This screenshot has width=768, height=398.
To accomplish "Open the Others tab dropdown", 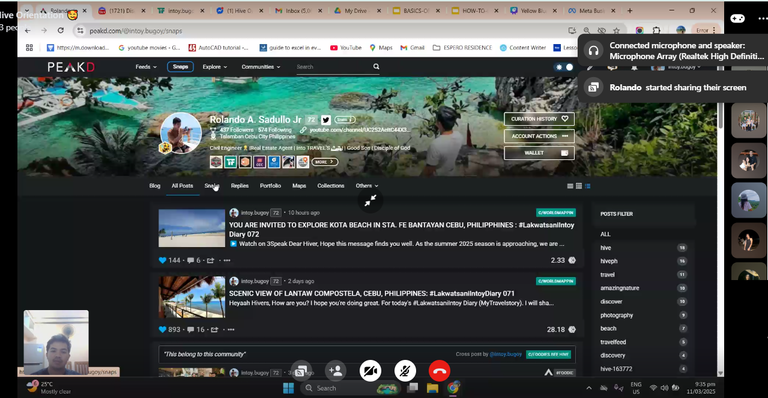I will point(367,186).
